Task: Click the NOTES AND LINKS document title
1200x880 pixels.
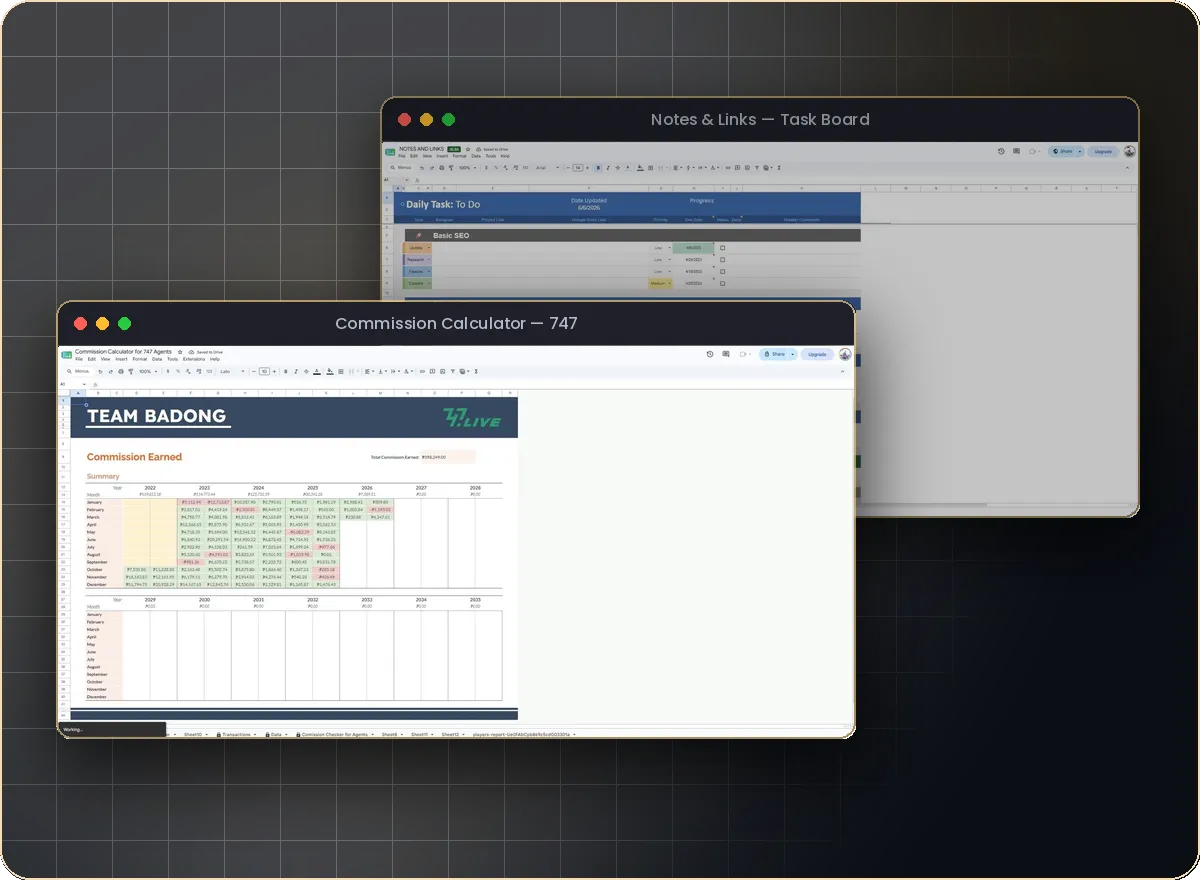Action: coord(423,149)
